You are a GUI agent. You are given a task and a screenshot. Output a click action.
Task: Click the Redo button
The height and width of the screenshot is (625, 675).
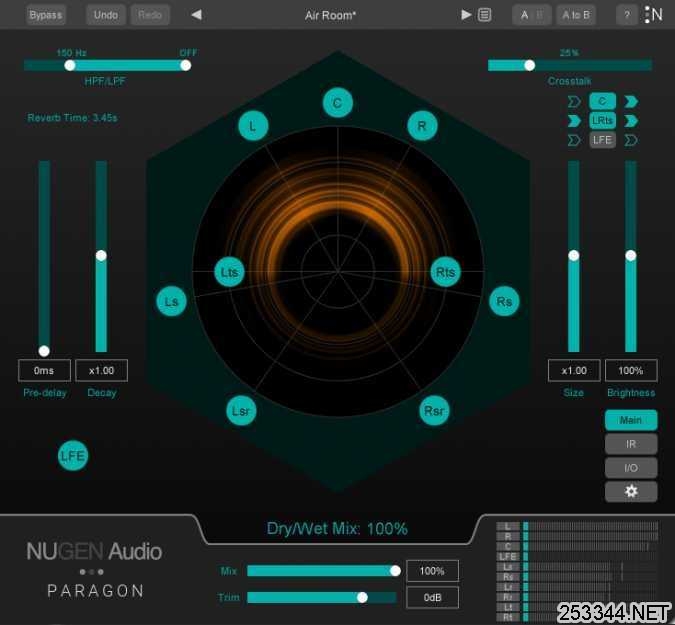coord(150,15)
